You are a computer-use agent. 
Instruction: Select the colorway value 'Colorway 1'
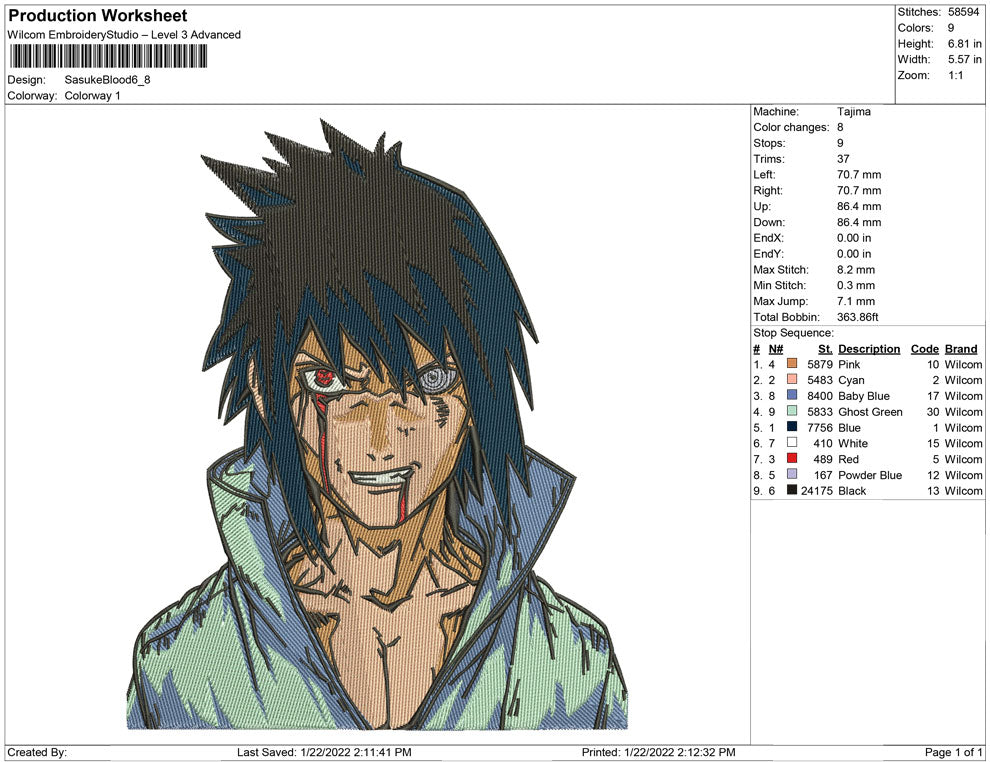pyautogui.click(x=92, y=96)
